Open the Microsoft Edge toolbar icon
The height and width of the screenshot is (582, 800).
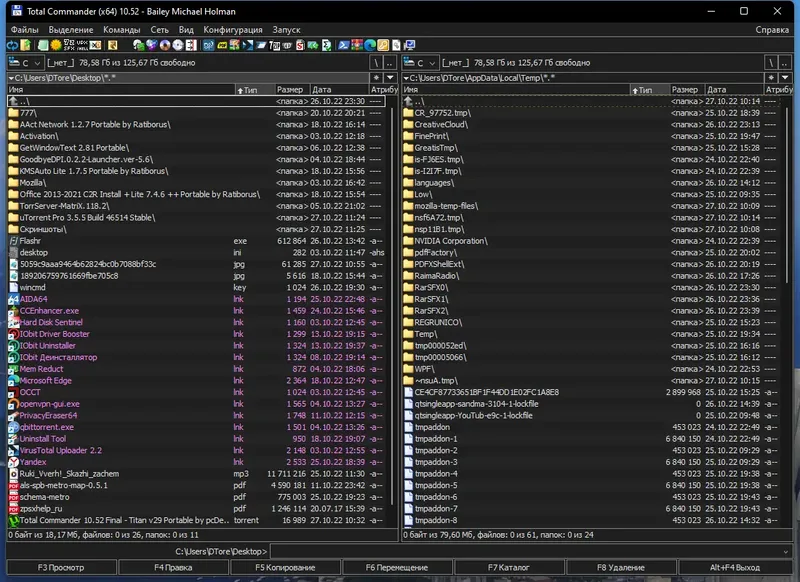pyautogui.click(x=369, y=45)
